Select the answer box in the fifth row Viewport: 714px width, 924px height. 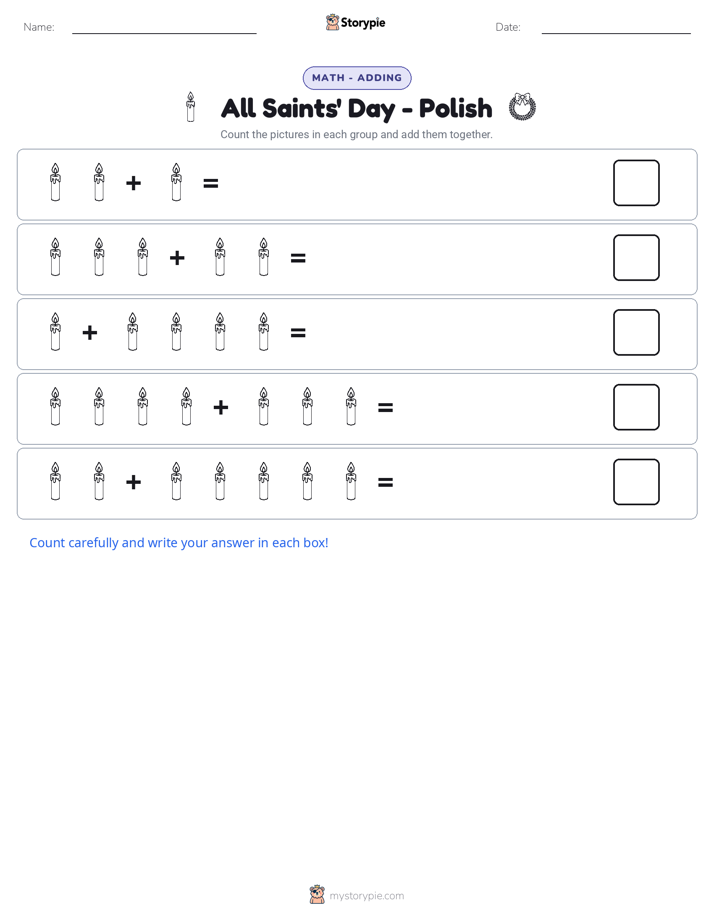pos(636,482)
